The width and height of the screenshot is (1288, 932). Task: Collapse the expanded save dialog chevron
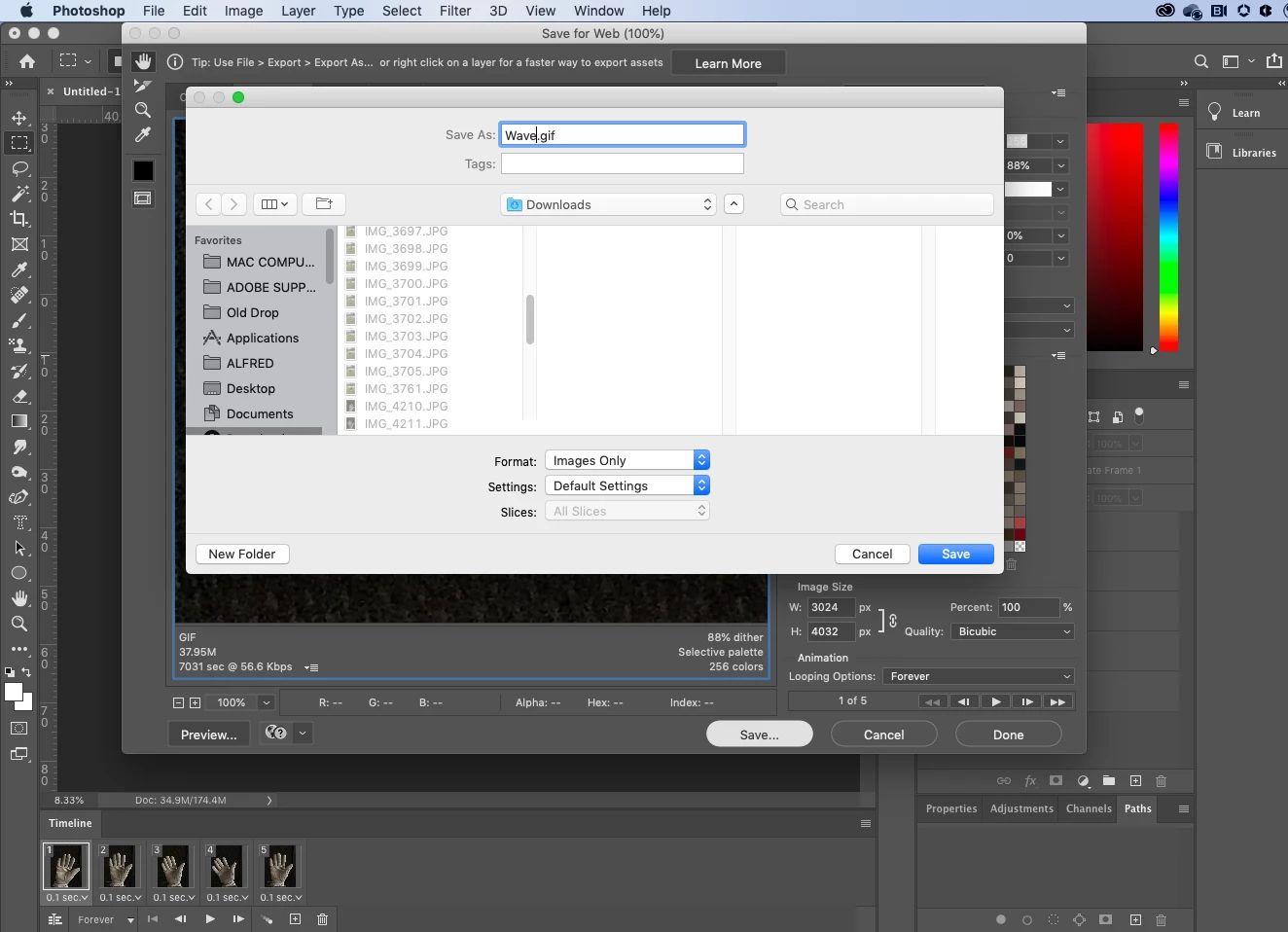coord(734,204)
